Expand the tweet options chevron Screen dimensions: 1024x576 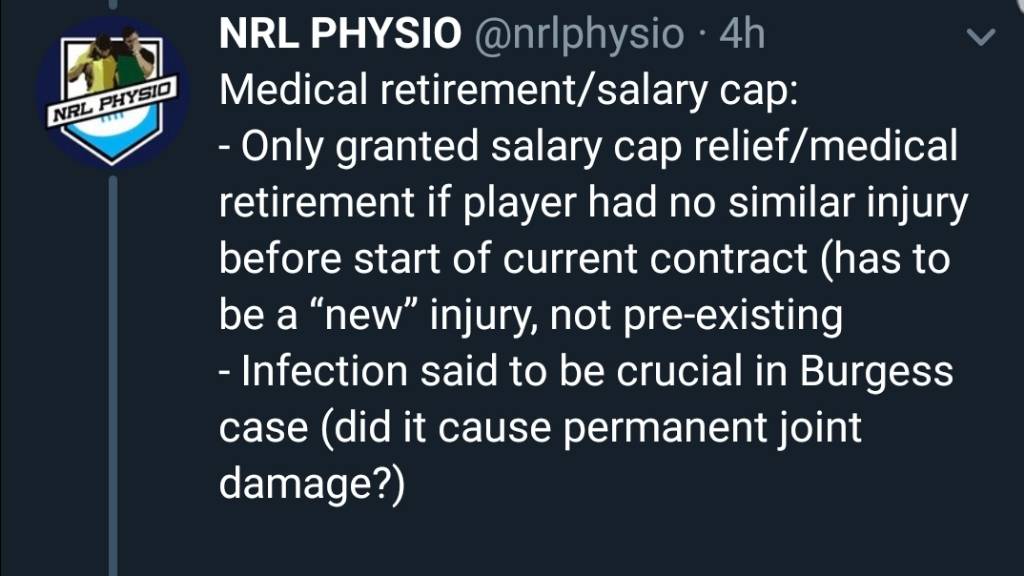981,37
